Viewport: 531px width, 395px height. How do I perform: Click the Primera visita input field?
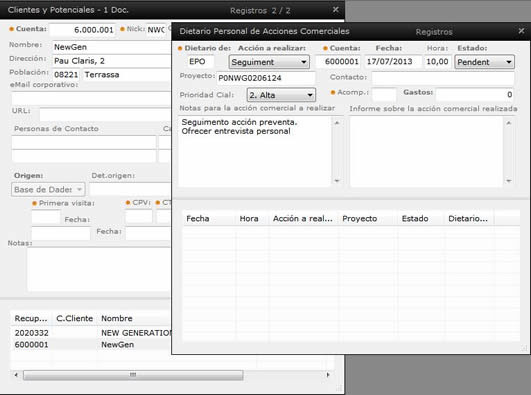(x=46, y=217)
